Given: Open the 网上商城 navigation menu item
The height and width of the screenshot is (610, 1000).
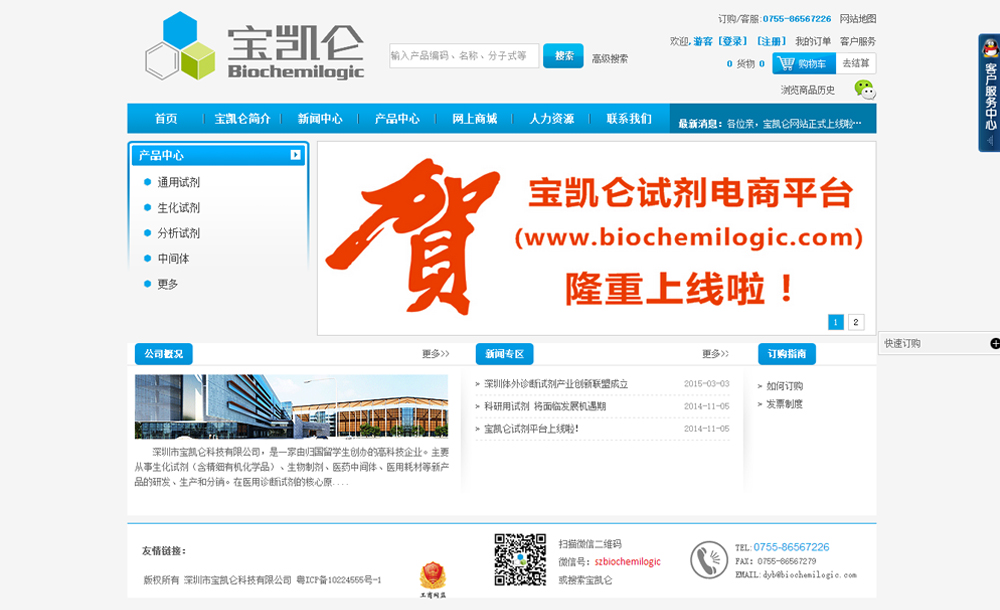Looking at the screenshot, I should [x=474, y=118].
